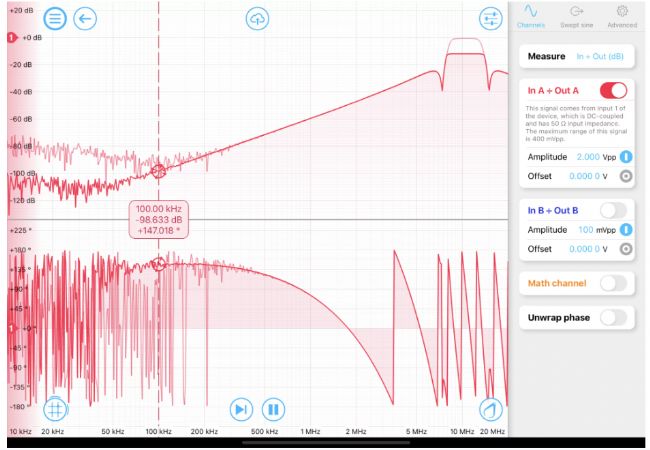The height and width of the screenshot is (450, 650).
Task: Open the hamburger main menu
Action: pos(55,18)
